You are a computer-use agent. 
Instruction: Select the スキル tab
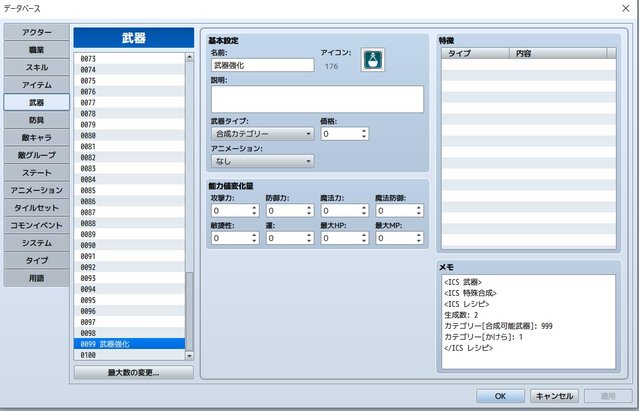coord(37,67)
